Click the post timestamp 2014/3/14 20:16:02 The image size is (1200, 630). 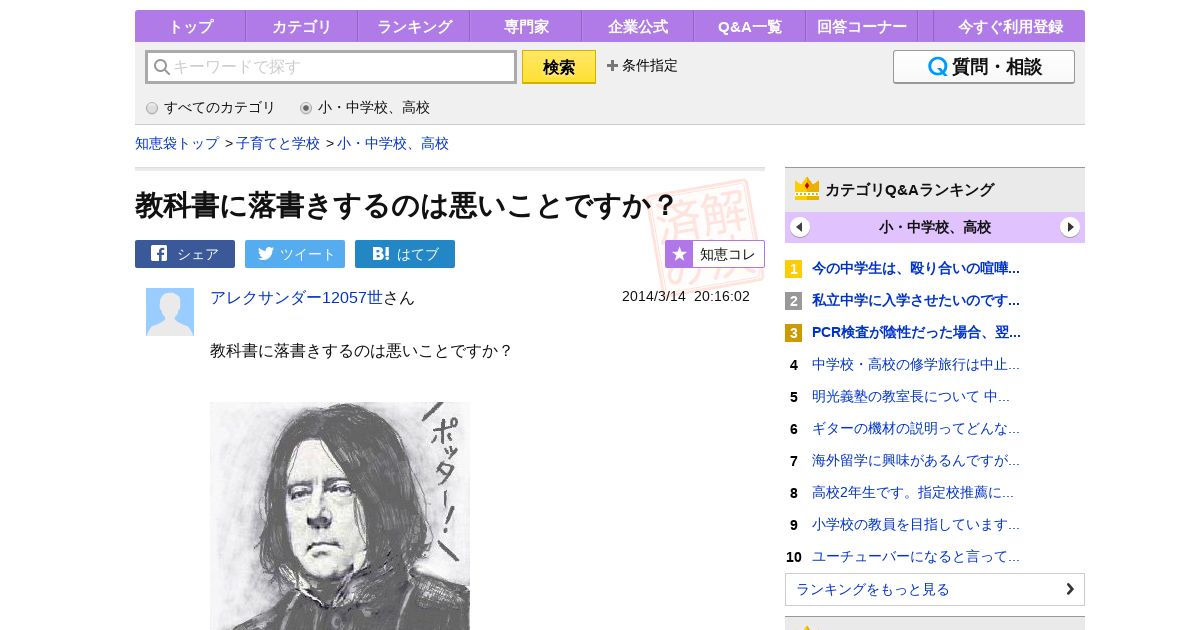click(x=686, y=296)
